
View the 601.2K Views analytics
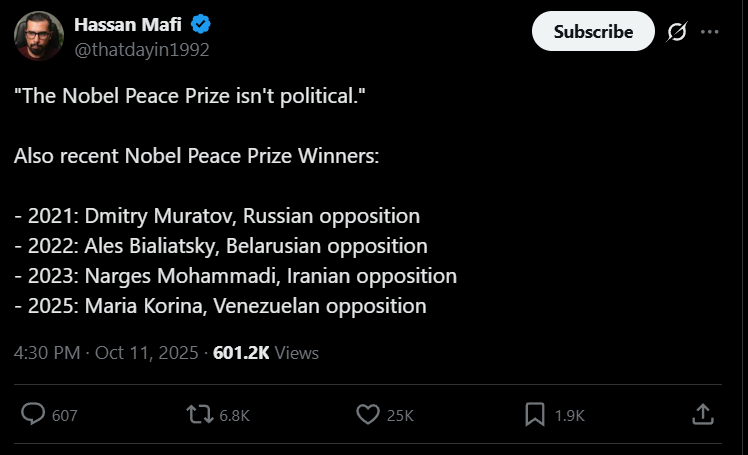pyautogui.click(x=266, y=352)
